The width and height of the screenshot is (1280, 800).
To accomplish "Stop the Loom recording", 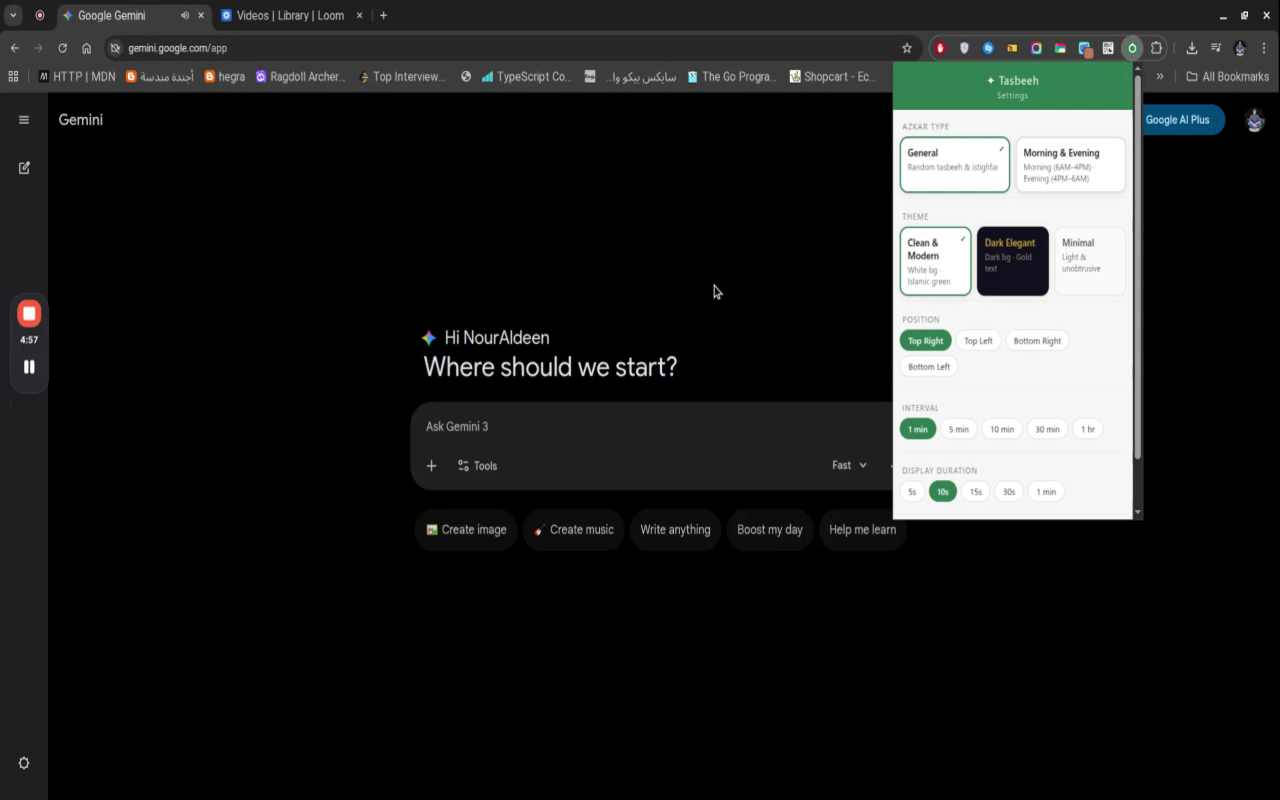I will click(x=29, y=314).
